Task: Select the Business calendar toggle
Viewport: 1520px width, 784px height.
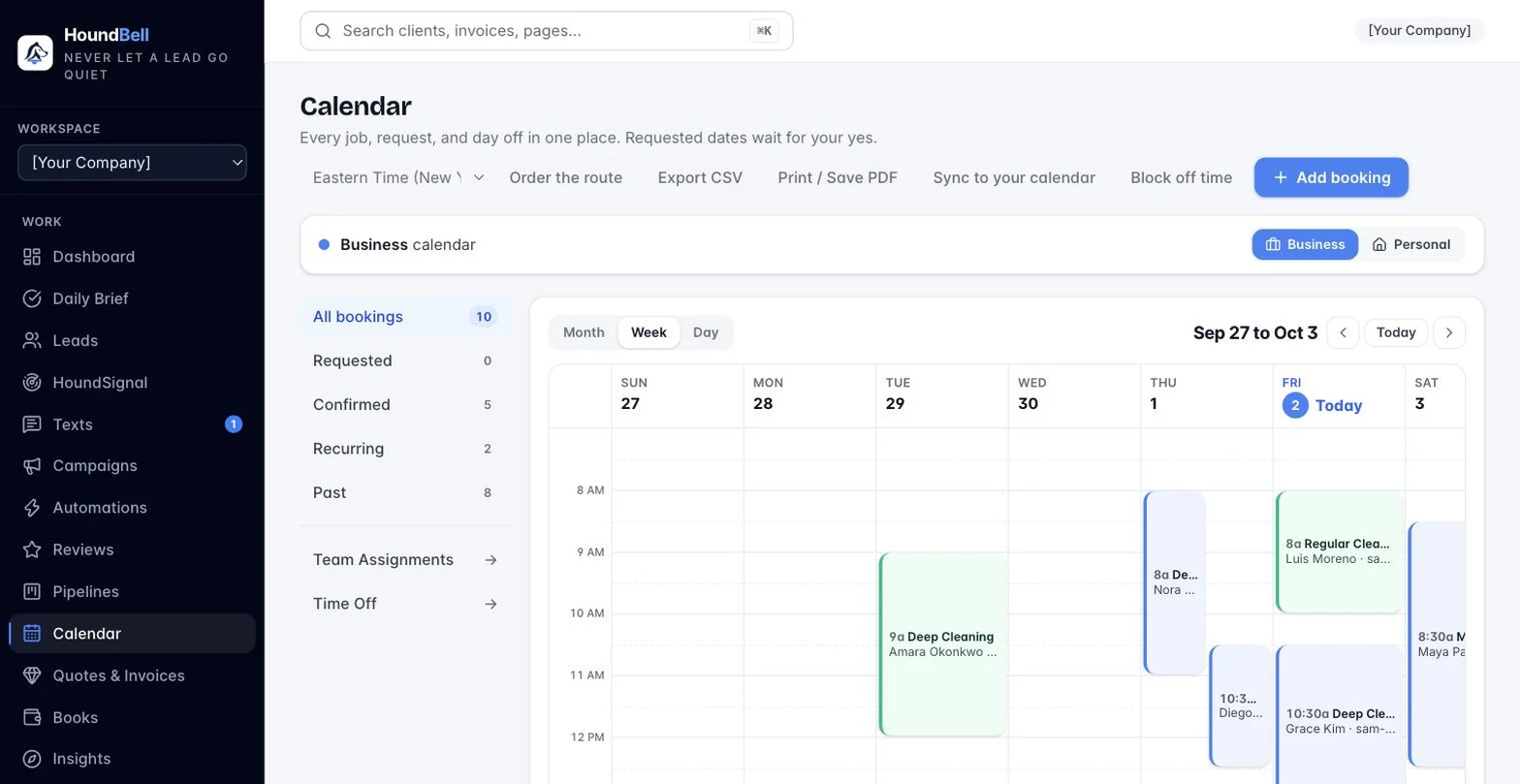Action: (1305, 244)
